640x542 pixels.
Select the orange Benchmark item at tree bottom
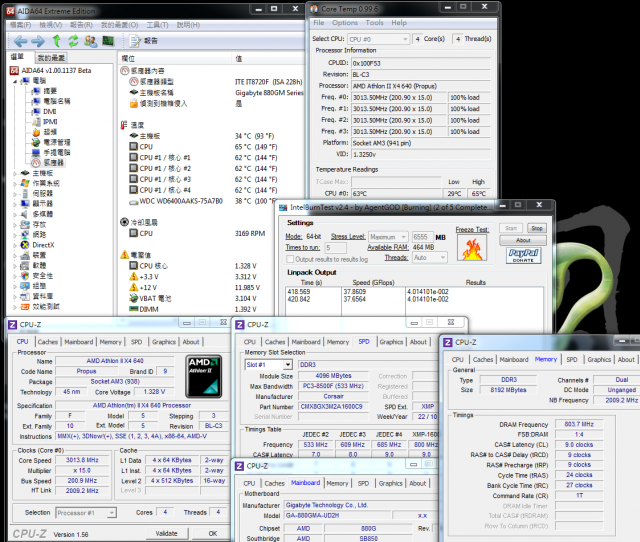[x=40, y=307]
